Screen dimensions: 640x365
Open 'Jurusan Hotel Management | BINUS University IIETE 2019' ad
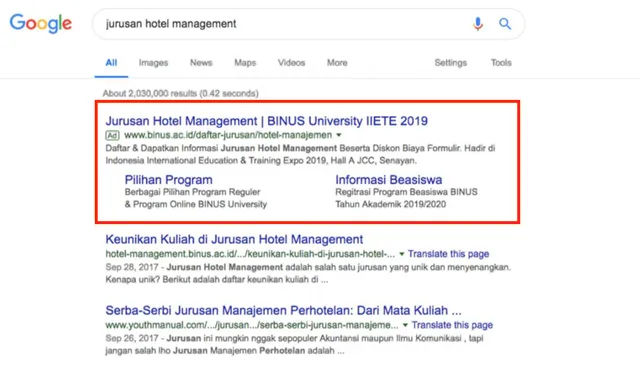[x=267, y=121]
